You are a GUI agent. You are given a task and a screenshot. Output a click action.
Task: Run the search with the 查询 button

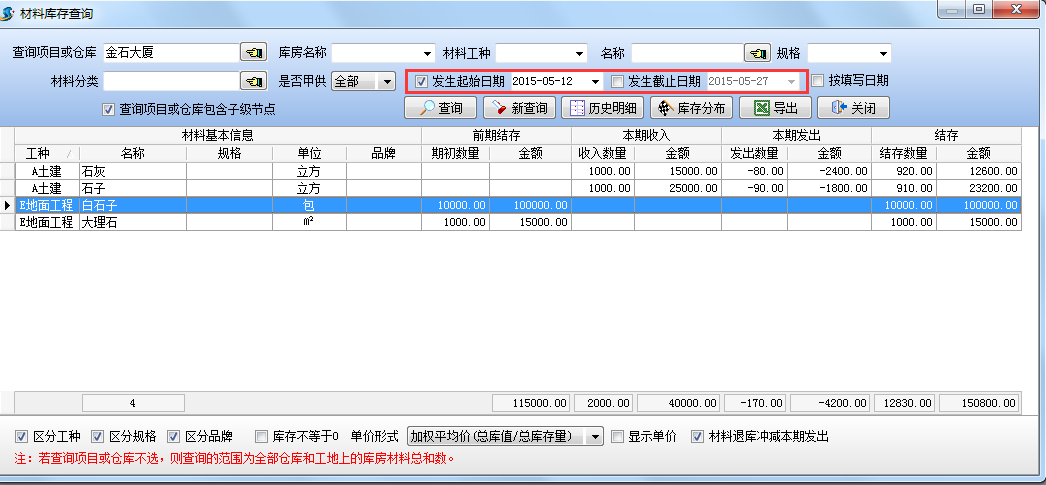pyautogui.click(x=440, y=108)
